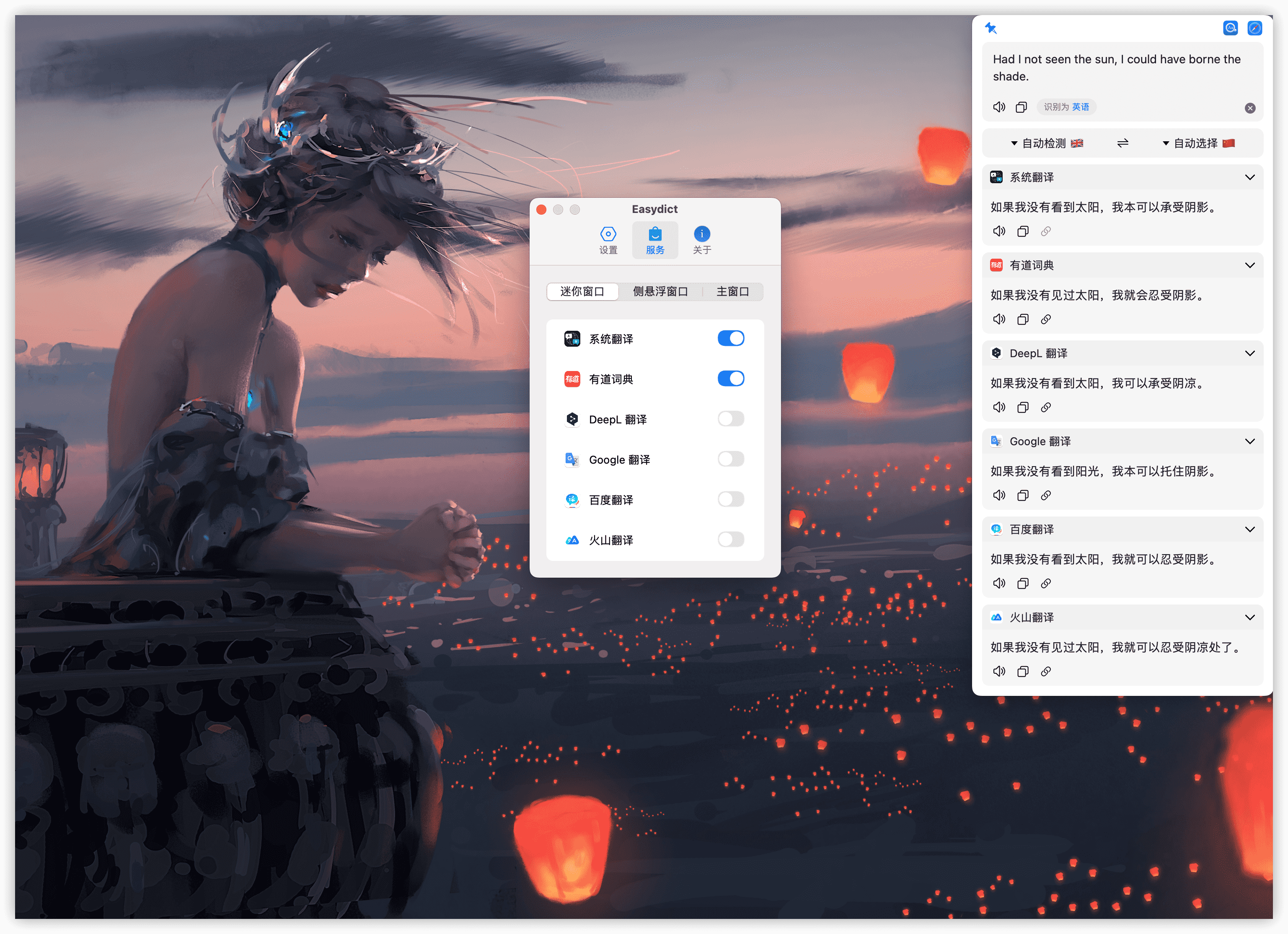The image size is (1288, 934).
Task: Enable the DeepL 翻译 service toggle
Action: tap(730, 419)
